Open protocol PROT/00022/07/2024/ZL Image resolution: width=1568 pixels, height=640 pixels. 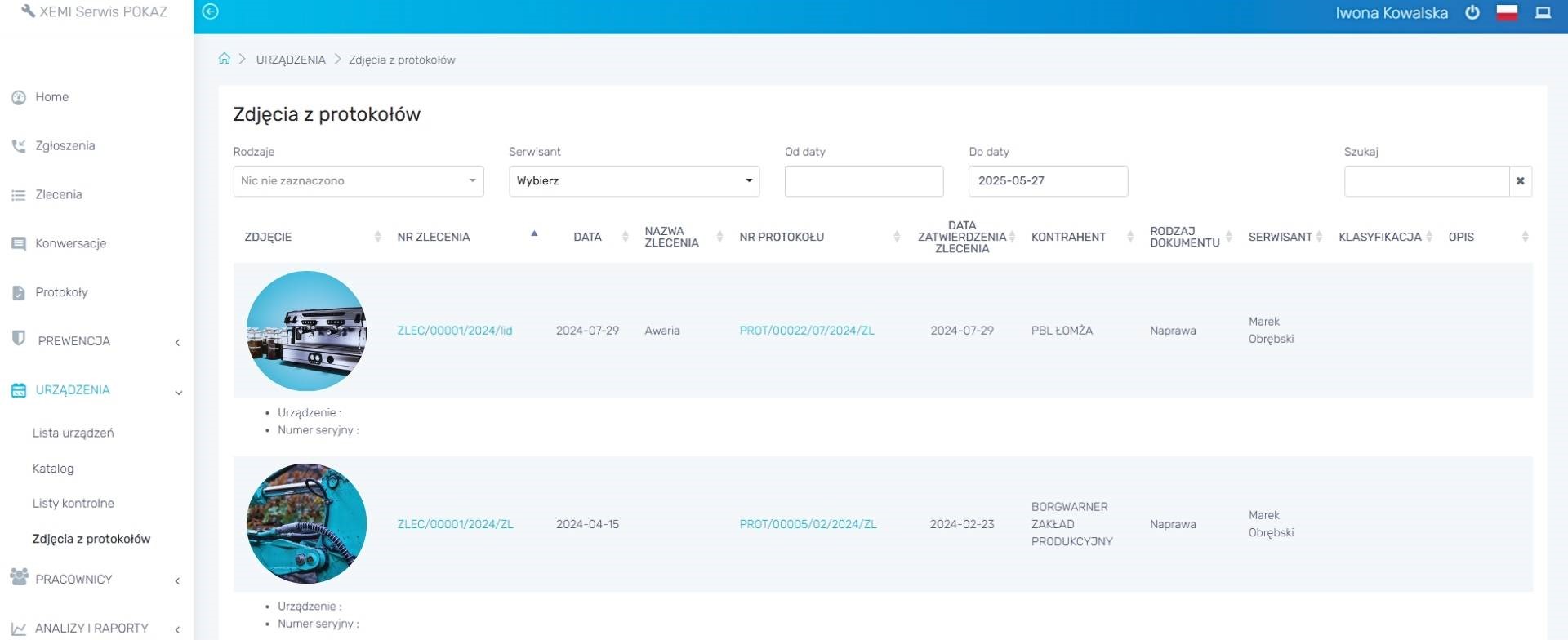point(807,331)
